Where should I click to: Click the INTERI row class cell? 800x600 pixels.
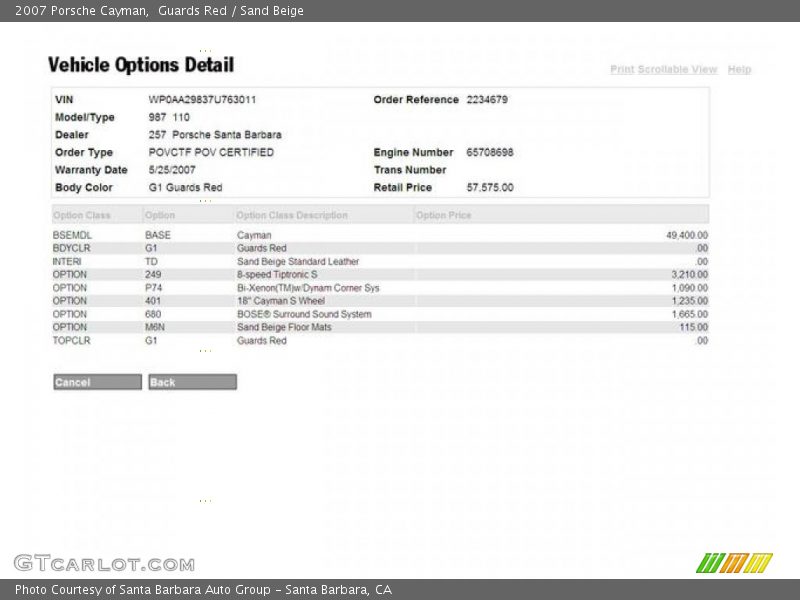[67, 262]
